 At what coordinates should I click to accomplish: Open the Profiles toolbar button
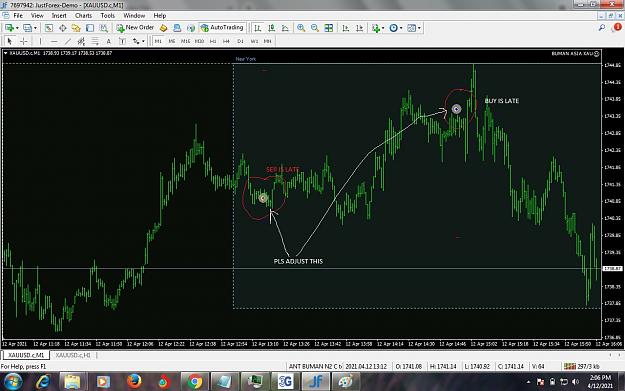click(x=27, y=28)
